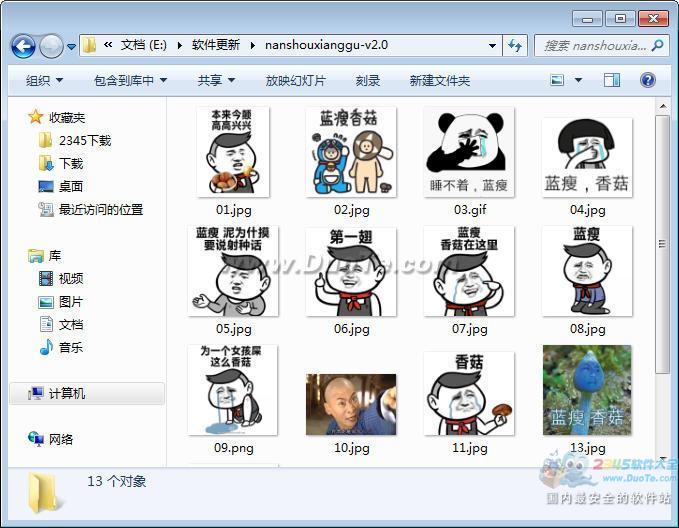Screen dimensions: 679x528
Task: Open the 文档 library
Action: click(x=61, y=324)
